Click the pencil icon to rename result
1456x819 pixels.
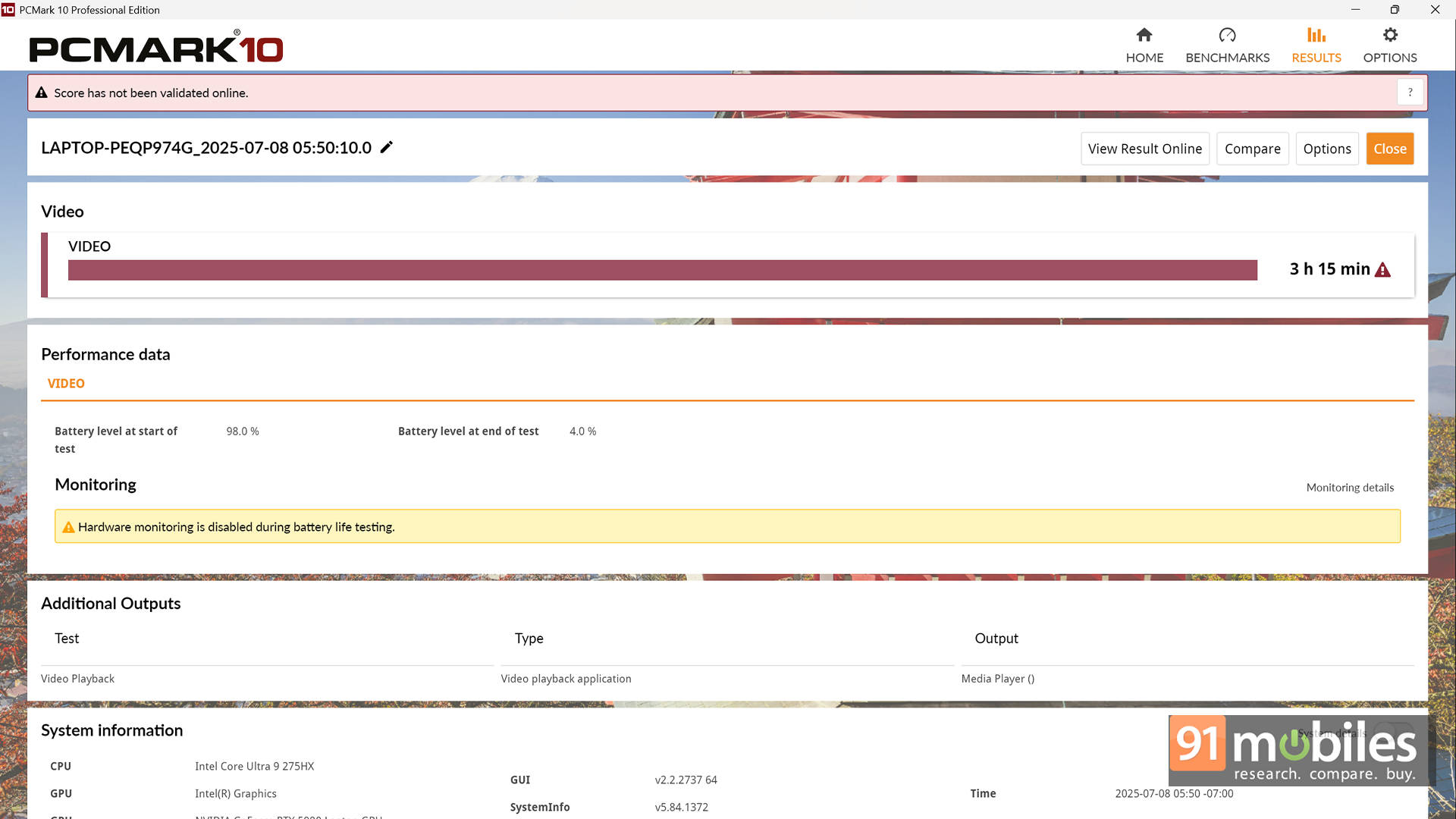tap(387, 147)
